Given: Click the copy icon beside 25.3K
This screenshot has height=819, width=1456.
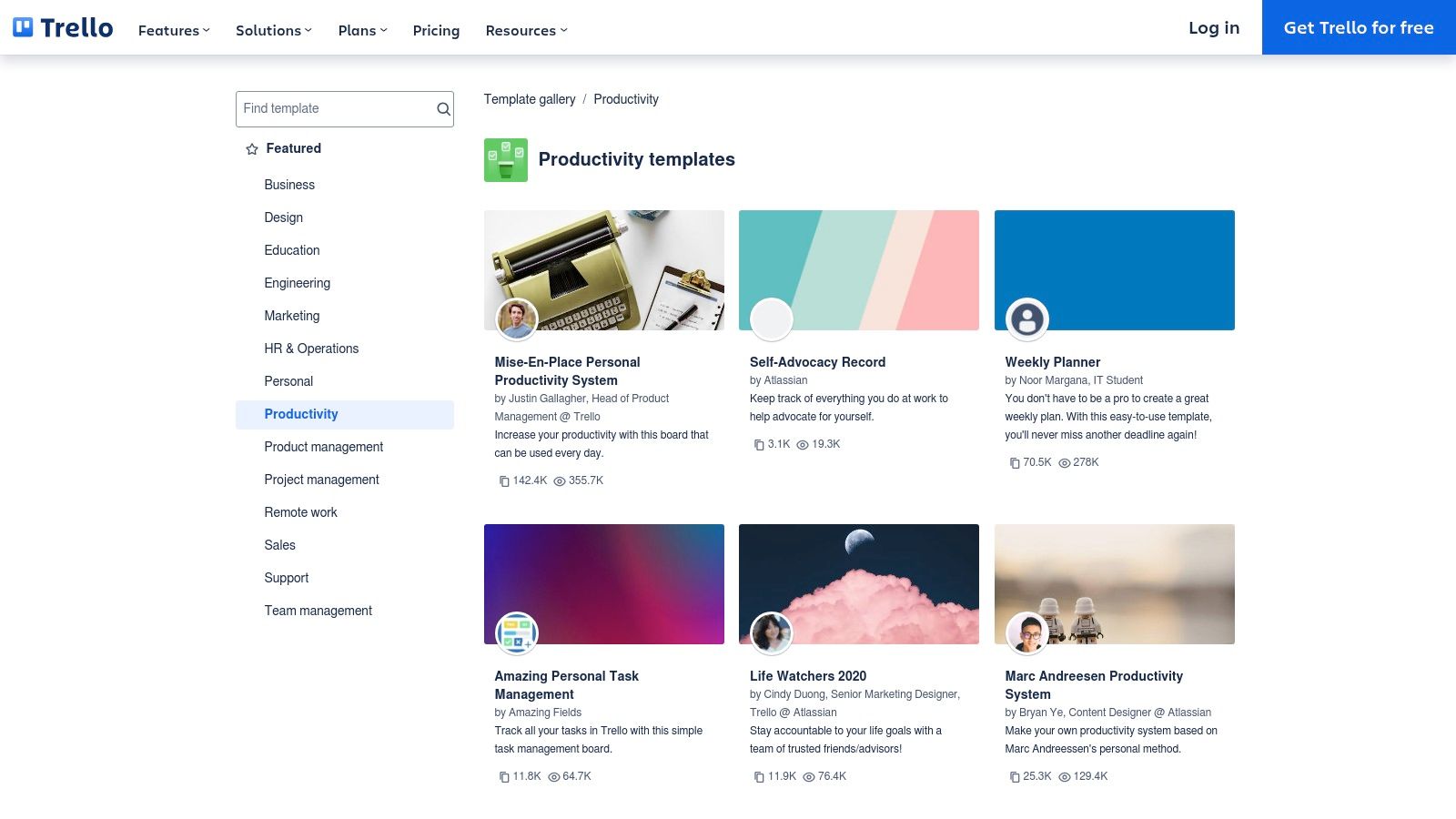Looking at the screenshot, I should [x=1015, y=777].
